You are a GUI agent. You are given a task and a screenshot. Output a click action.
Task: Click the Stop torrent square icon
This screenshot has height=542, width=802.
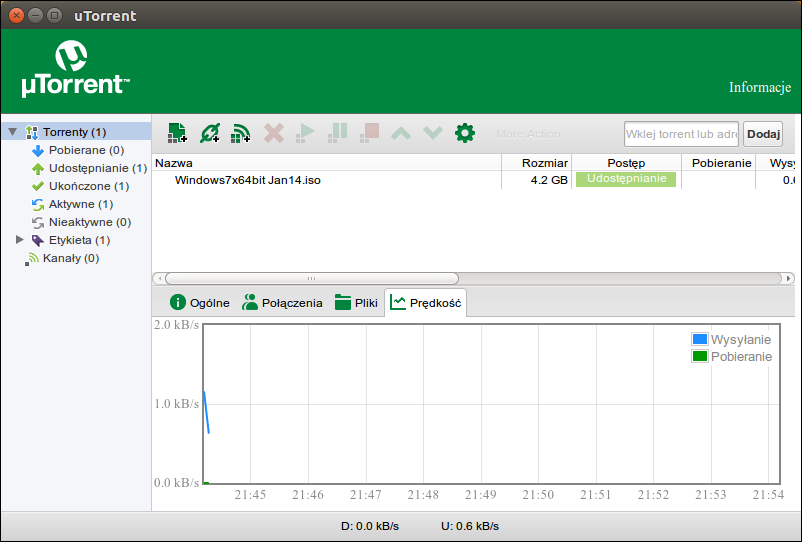tap(369, 133)
